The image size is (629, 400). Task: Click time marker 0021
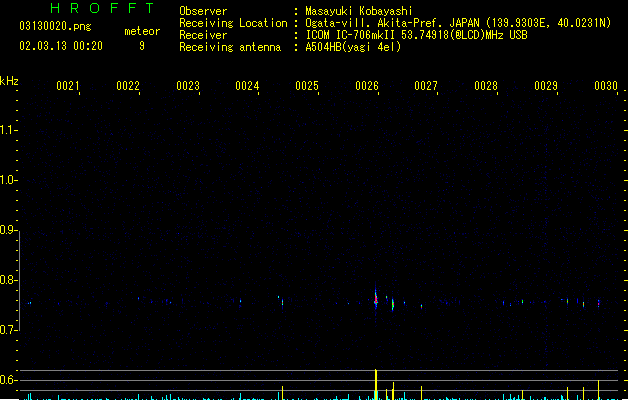point(67,86)
